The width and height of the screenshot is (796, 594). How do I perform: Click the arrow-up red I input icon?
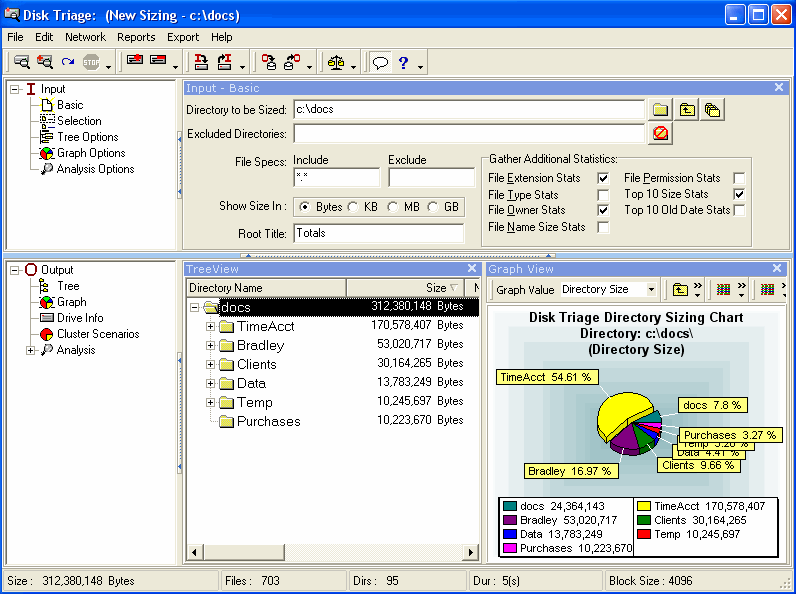coord(224,62)
